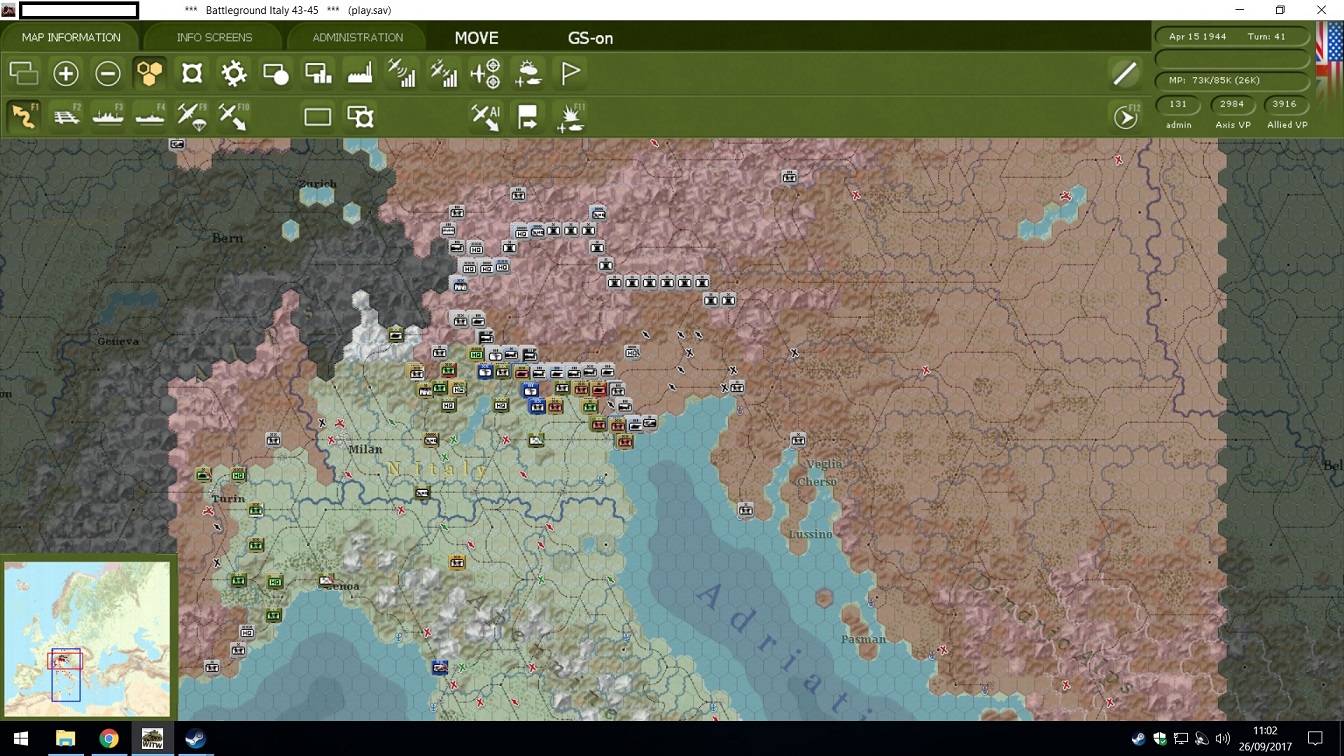
Task: Click the Geneva city label on the map
Action: [118, 341]
